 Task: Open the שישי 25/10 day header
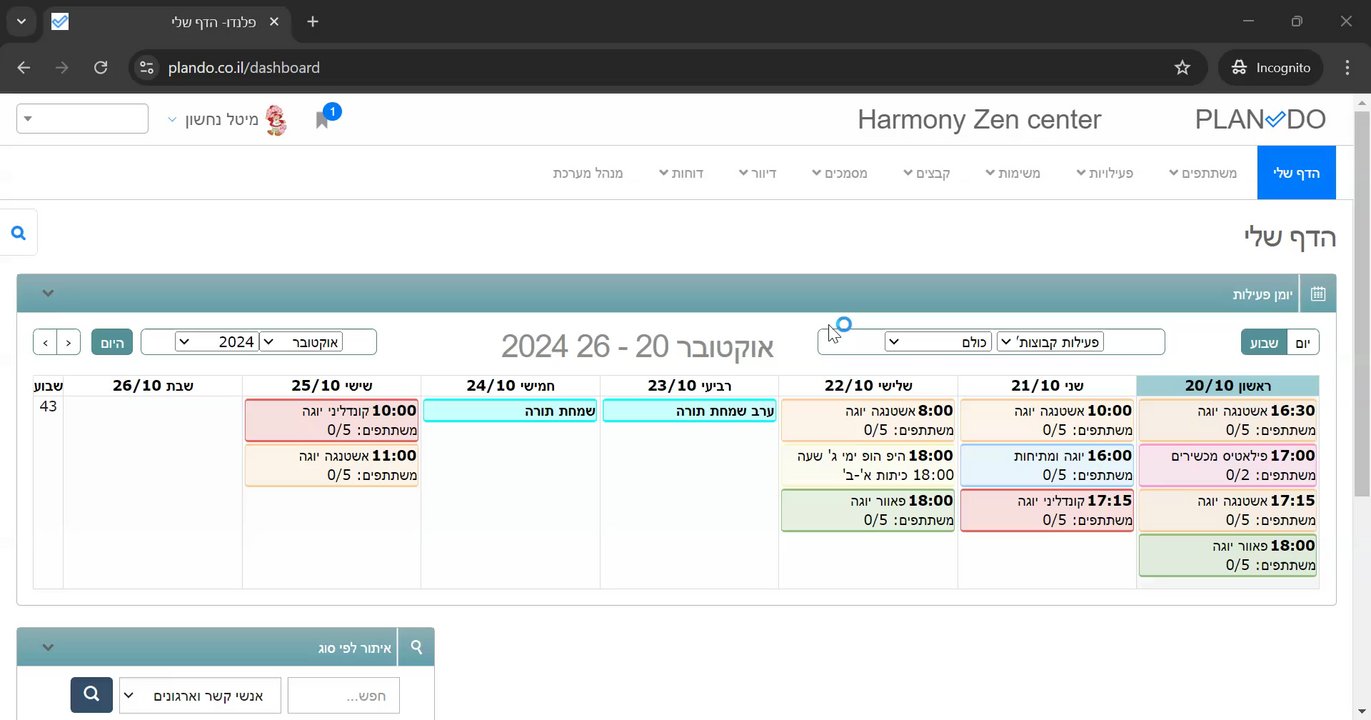coord(332,385)
